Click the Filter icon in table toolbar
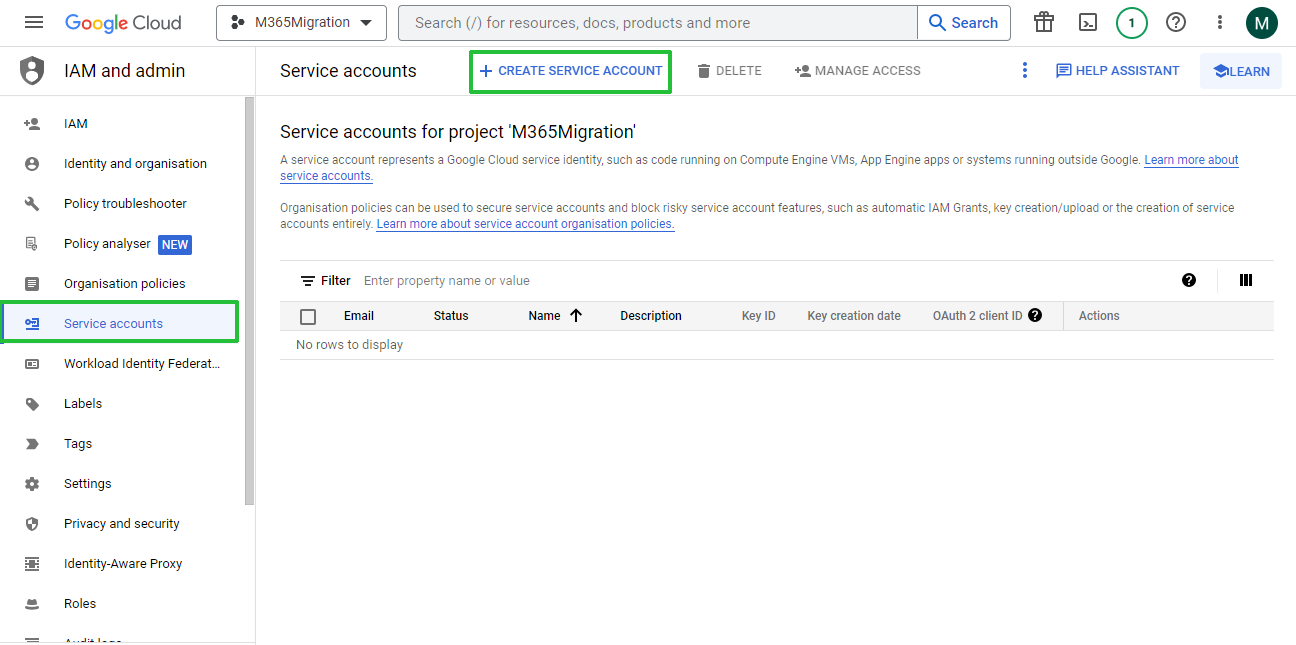This screenshot has height=645, width=1296. (x=308, y=281)
